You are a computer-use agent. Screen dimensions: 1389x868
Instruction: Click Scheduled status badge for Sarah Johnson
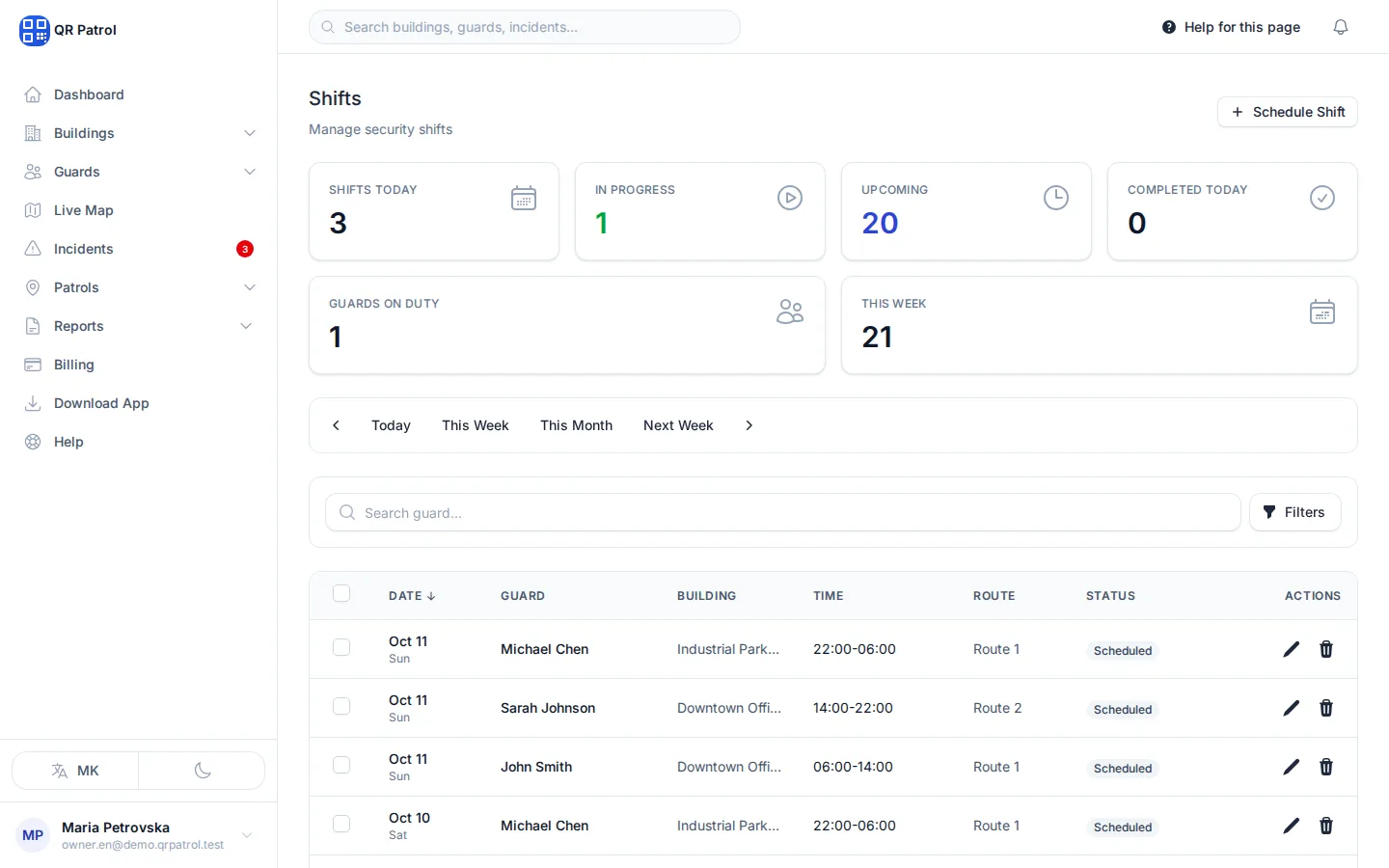1123,710
